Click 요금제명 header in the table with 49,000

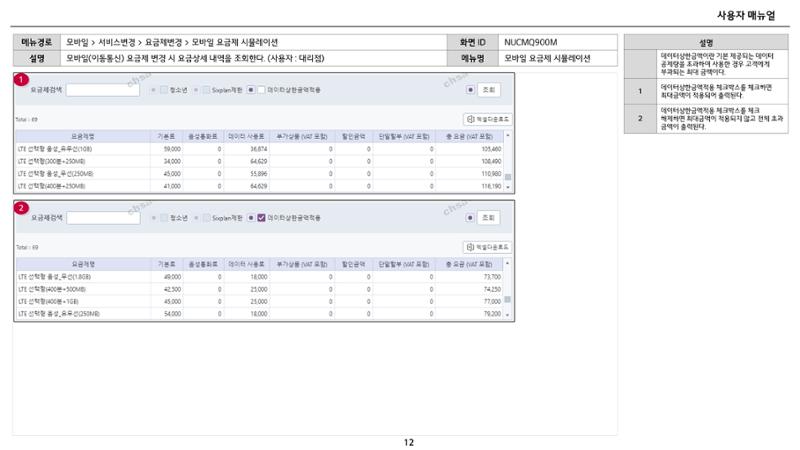point(83,264)
